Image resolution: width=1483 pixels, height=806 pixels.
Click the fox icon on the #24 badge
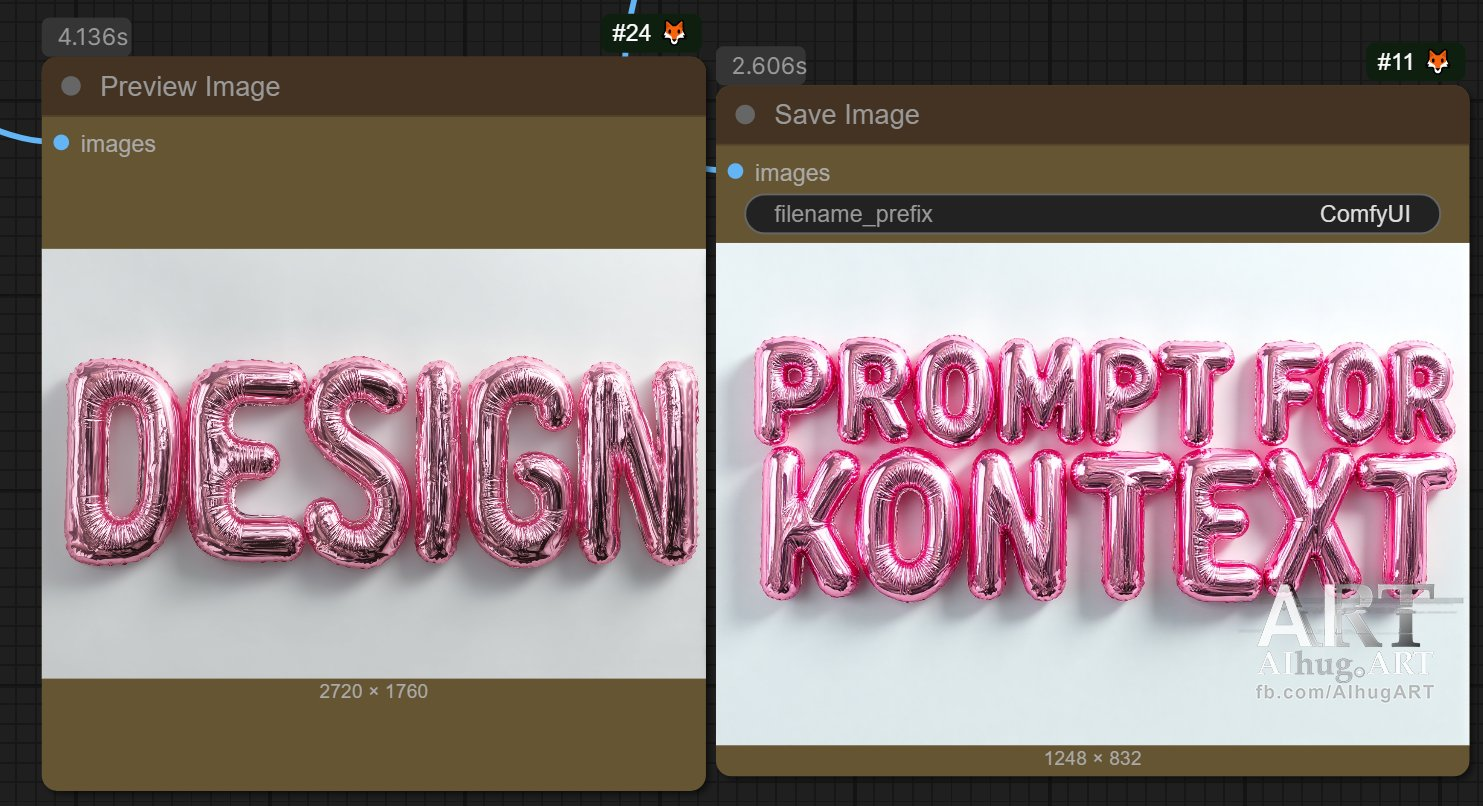676,33
